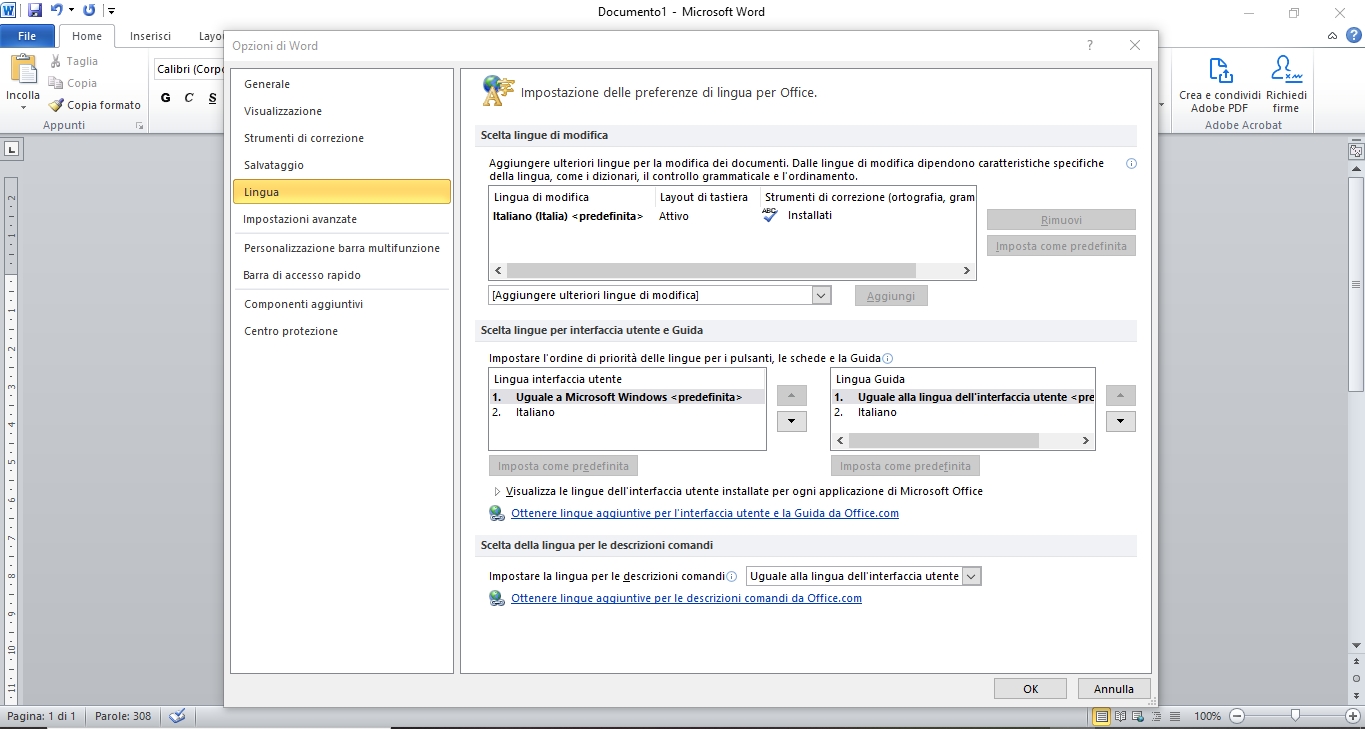1365x729 pixels.
Task: Click info icon after Guida priority text
Action: (887, 358)
